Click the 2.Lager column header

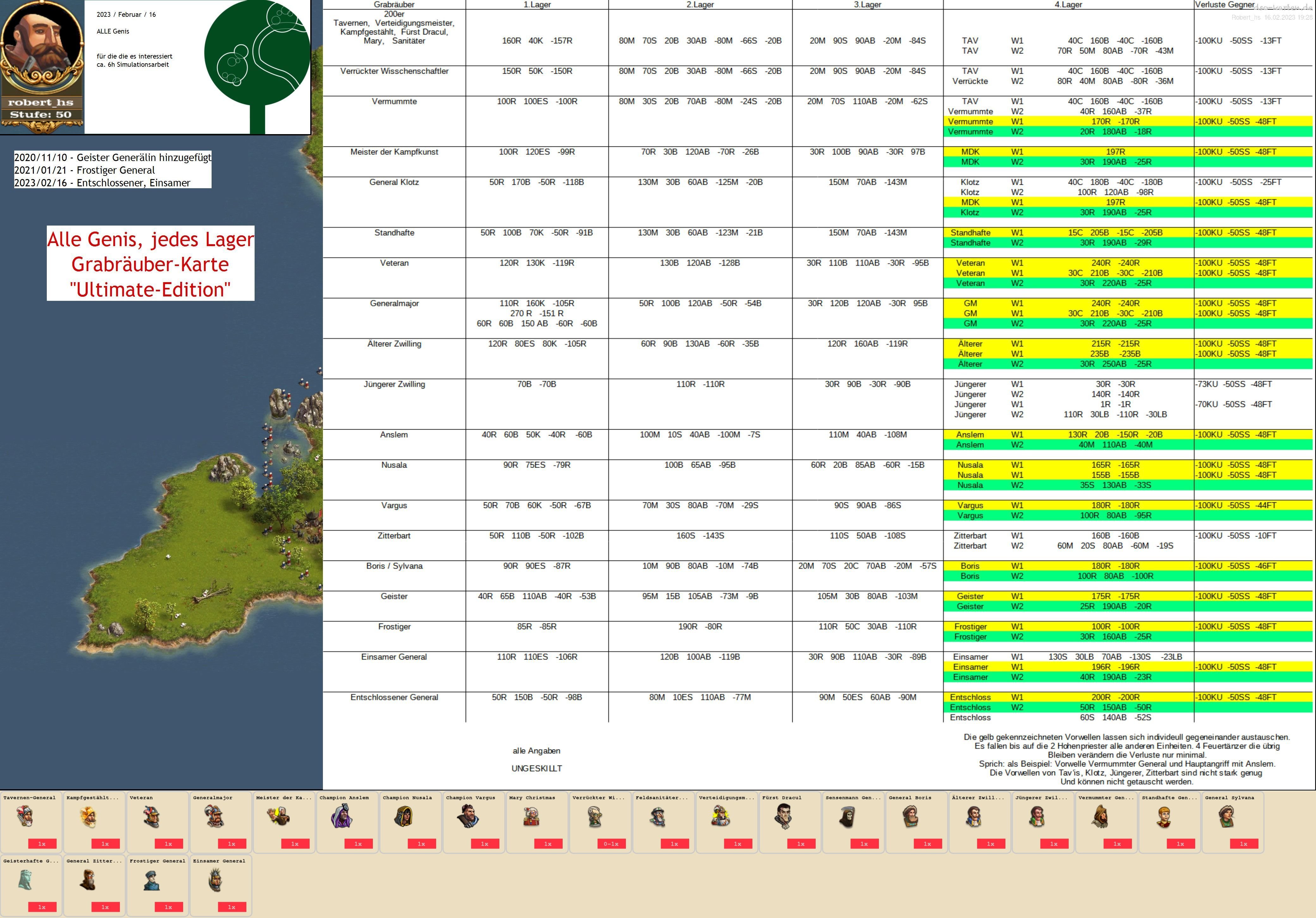700,5
